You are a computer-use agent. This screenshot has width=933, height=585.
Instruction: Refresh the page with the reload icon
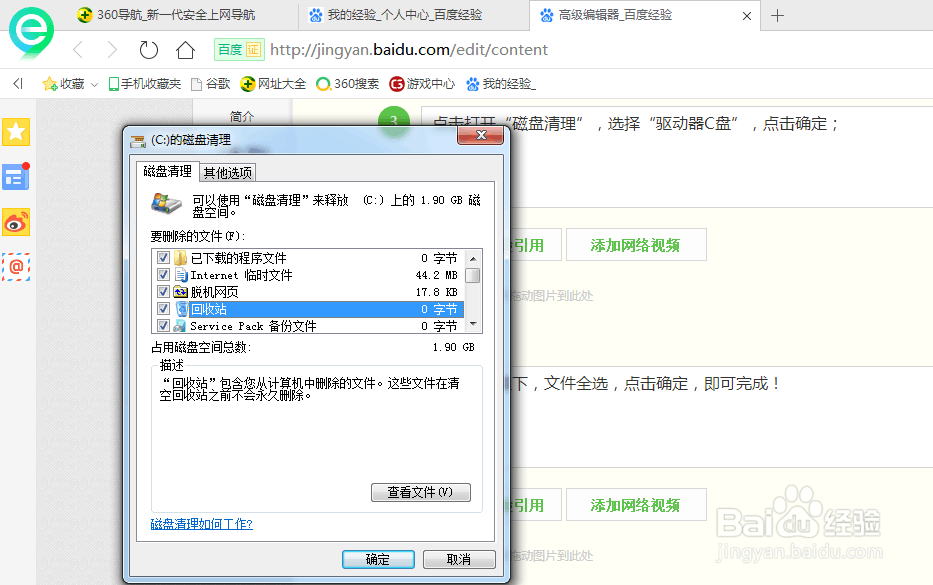click(x=150, y=49)
